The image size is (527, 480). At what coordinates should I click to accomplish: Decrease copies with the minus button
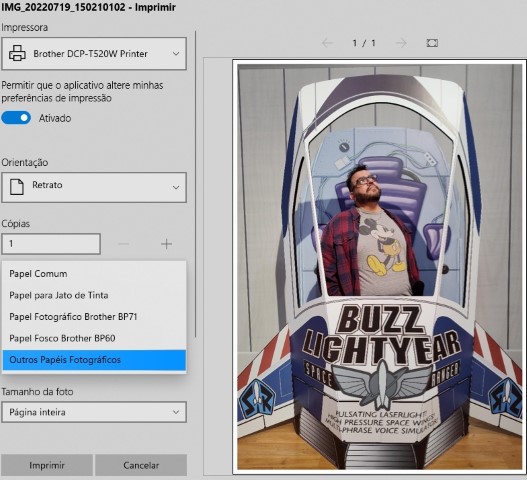[123, 244]
